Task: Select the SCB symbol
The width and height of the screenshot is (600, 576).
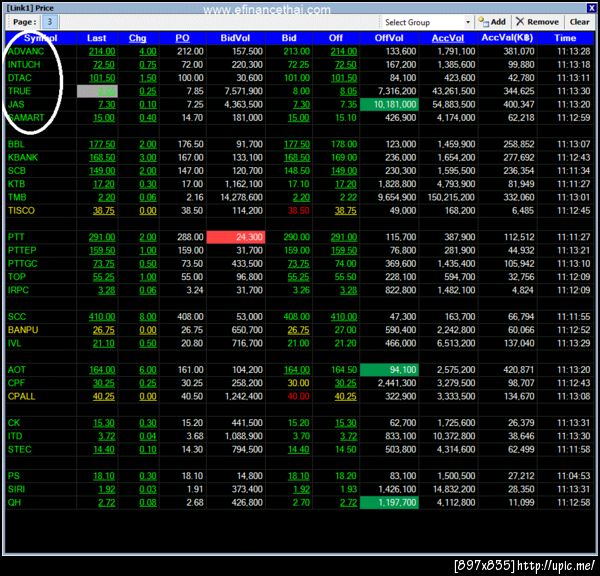Action: click(x=17, y=171)
